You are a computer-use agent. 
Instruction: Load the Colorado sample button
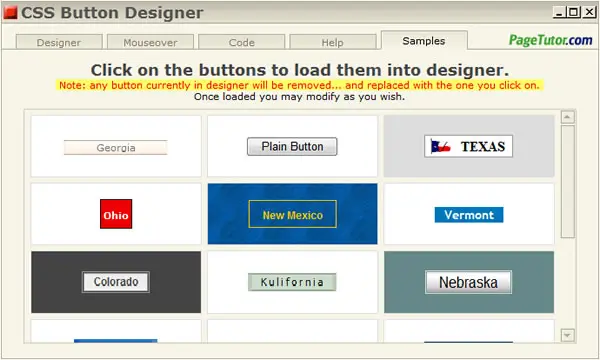(x=116, y=282)
